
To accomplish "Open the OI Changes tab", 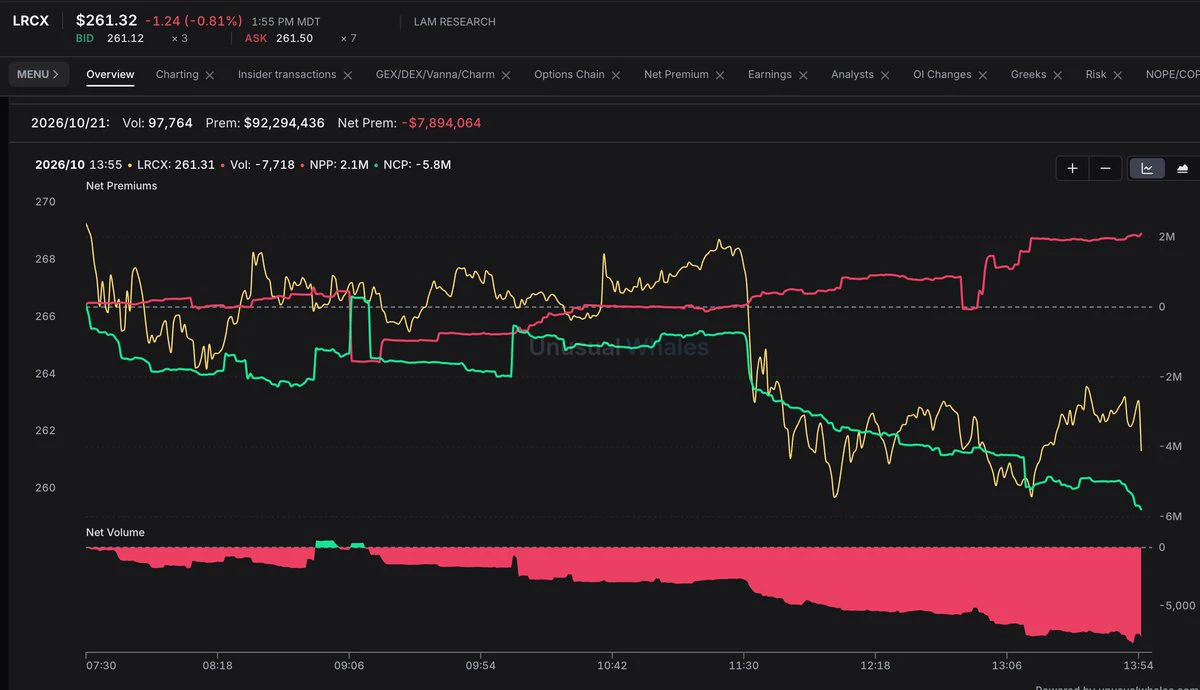I will (x=942, y=74).
